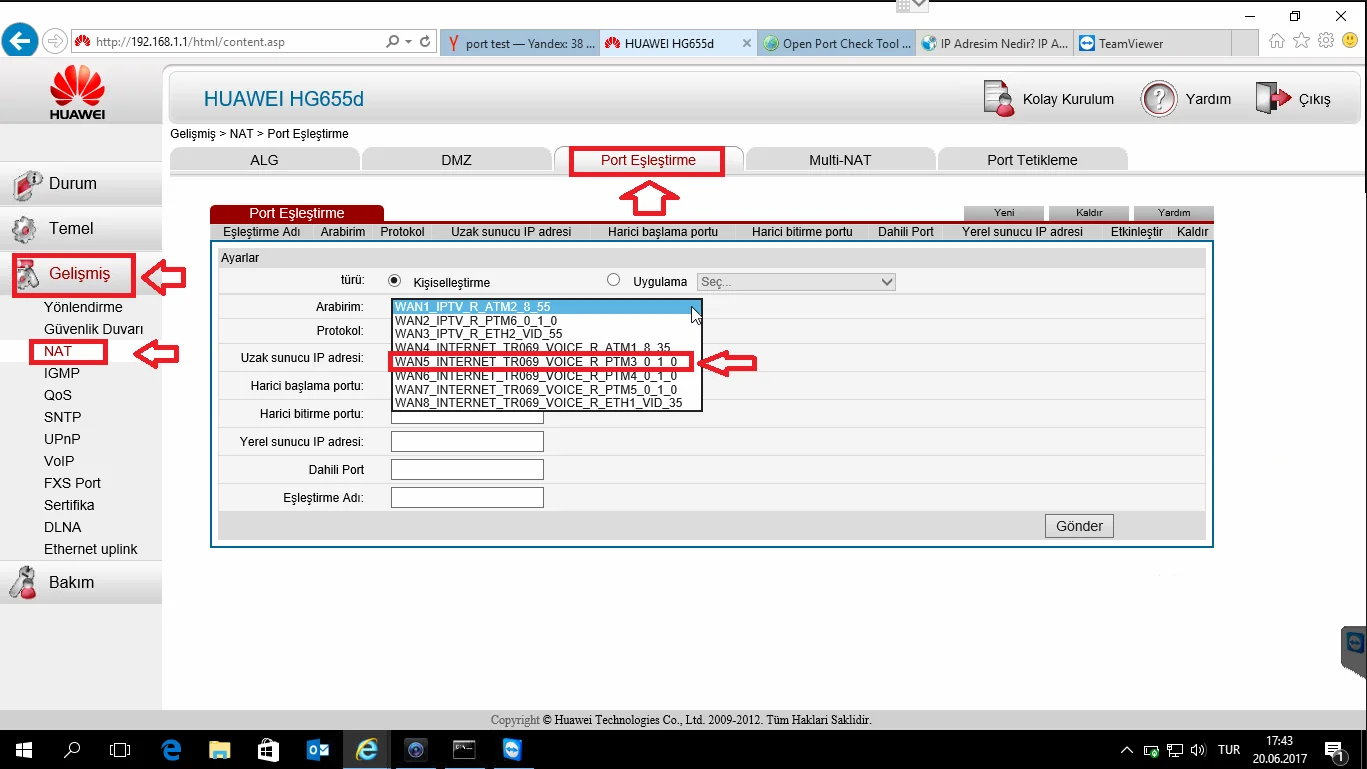The image size is (1367, 769).
Task: Select the Uygulama radio button
Action: pyautogui.click(x=613, y=281)
